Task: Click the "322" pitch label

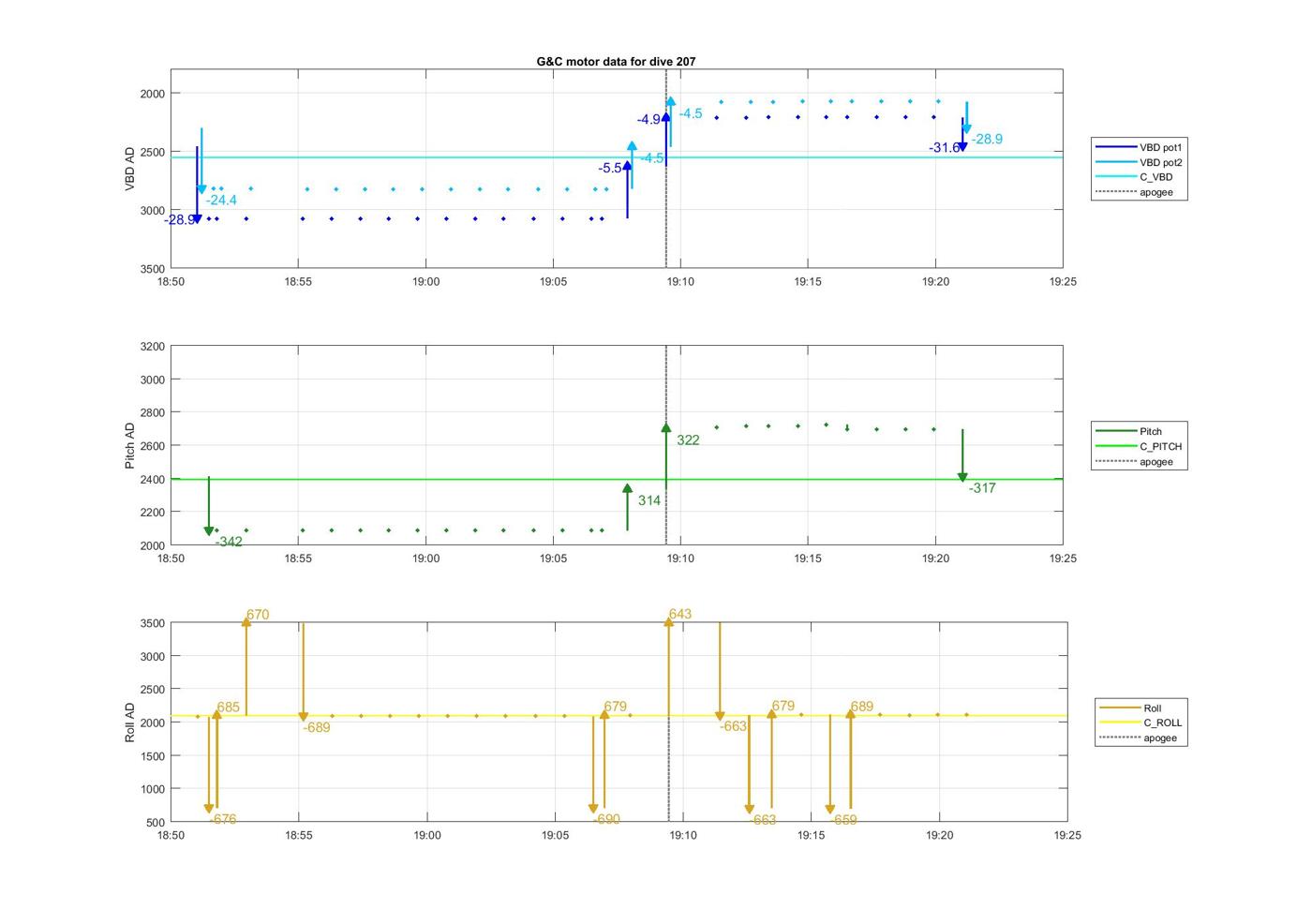Action: coord(688,440)
